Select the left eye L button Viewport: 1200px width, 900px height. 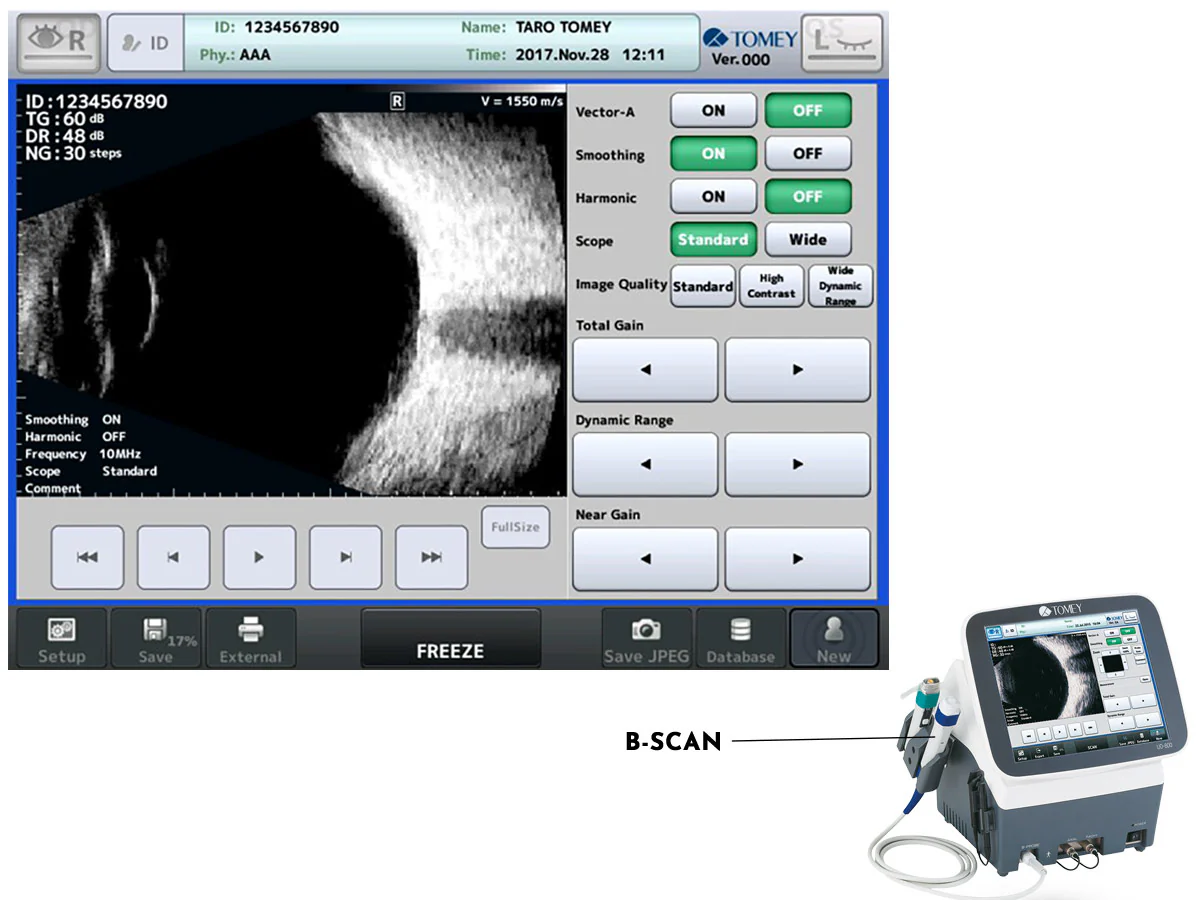point(842,42)
